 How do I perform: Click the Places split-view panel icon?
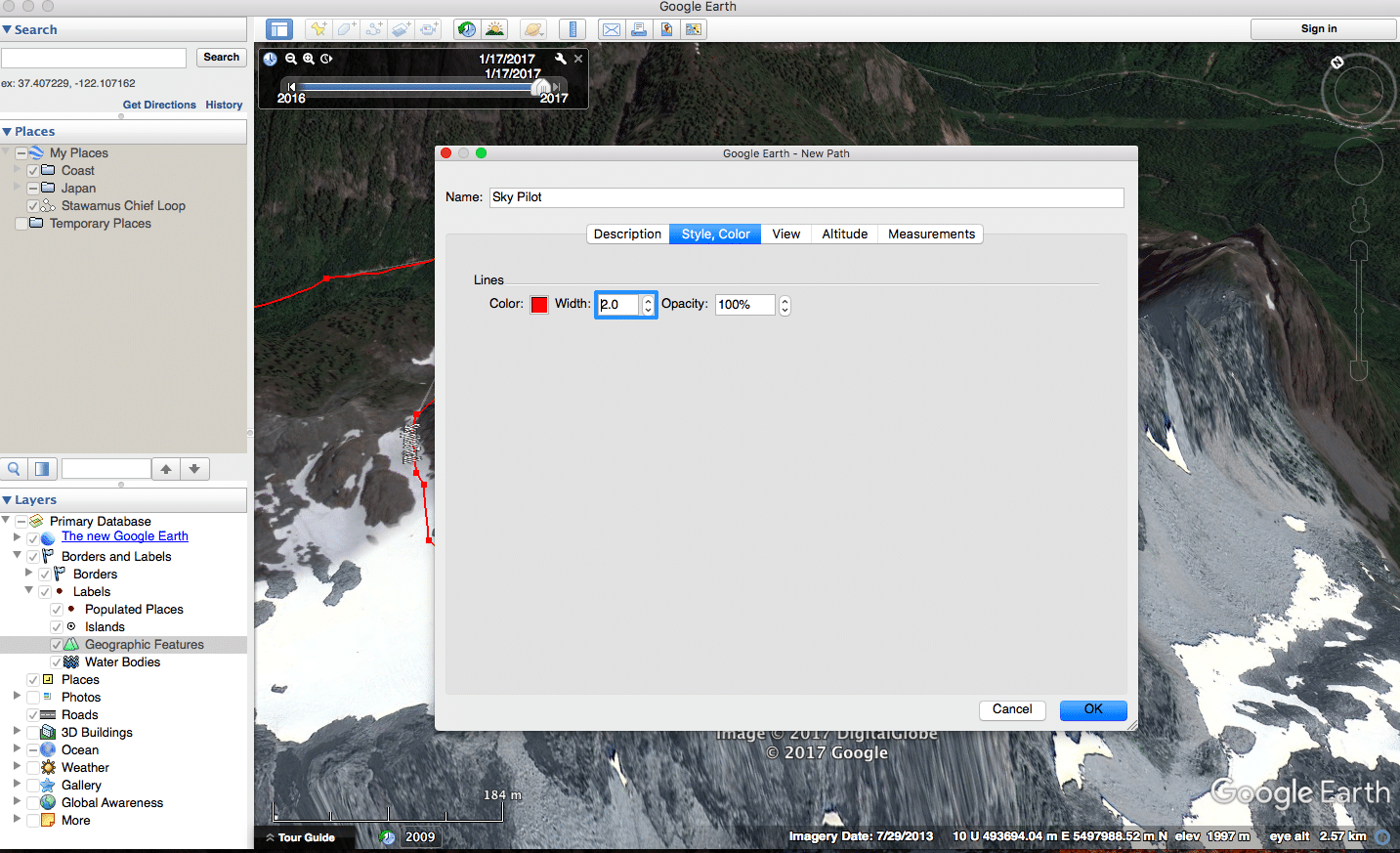coord(42,469)
